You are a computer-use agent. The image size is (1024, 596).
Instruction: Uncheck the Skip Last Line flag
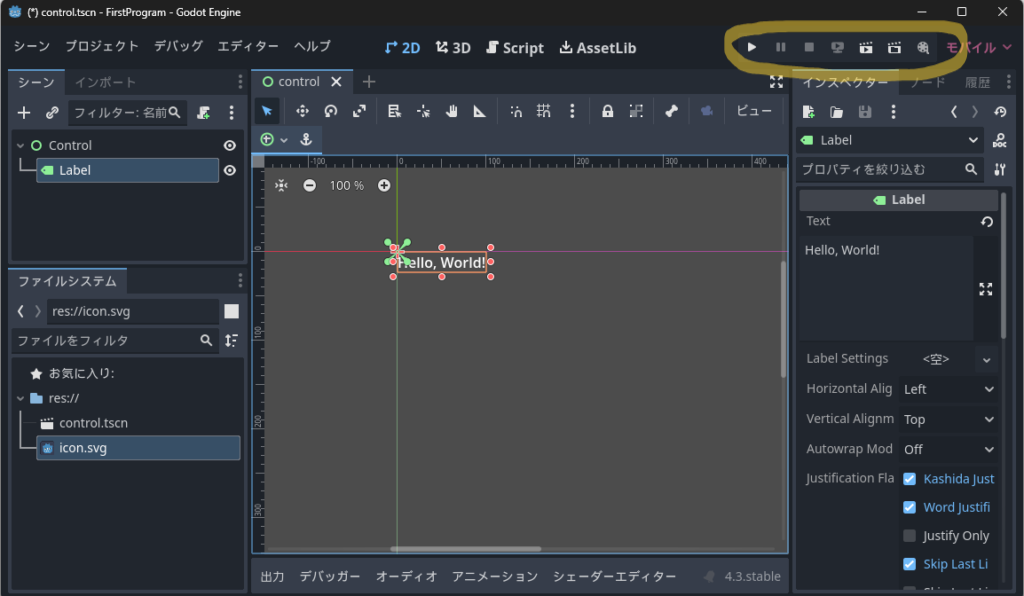coord(909,564)
